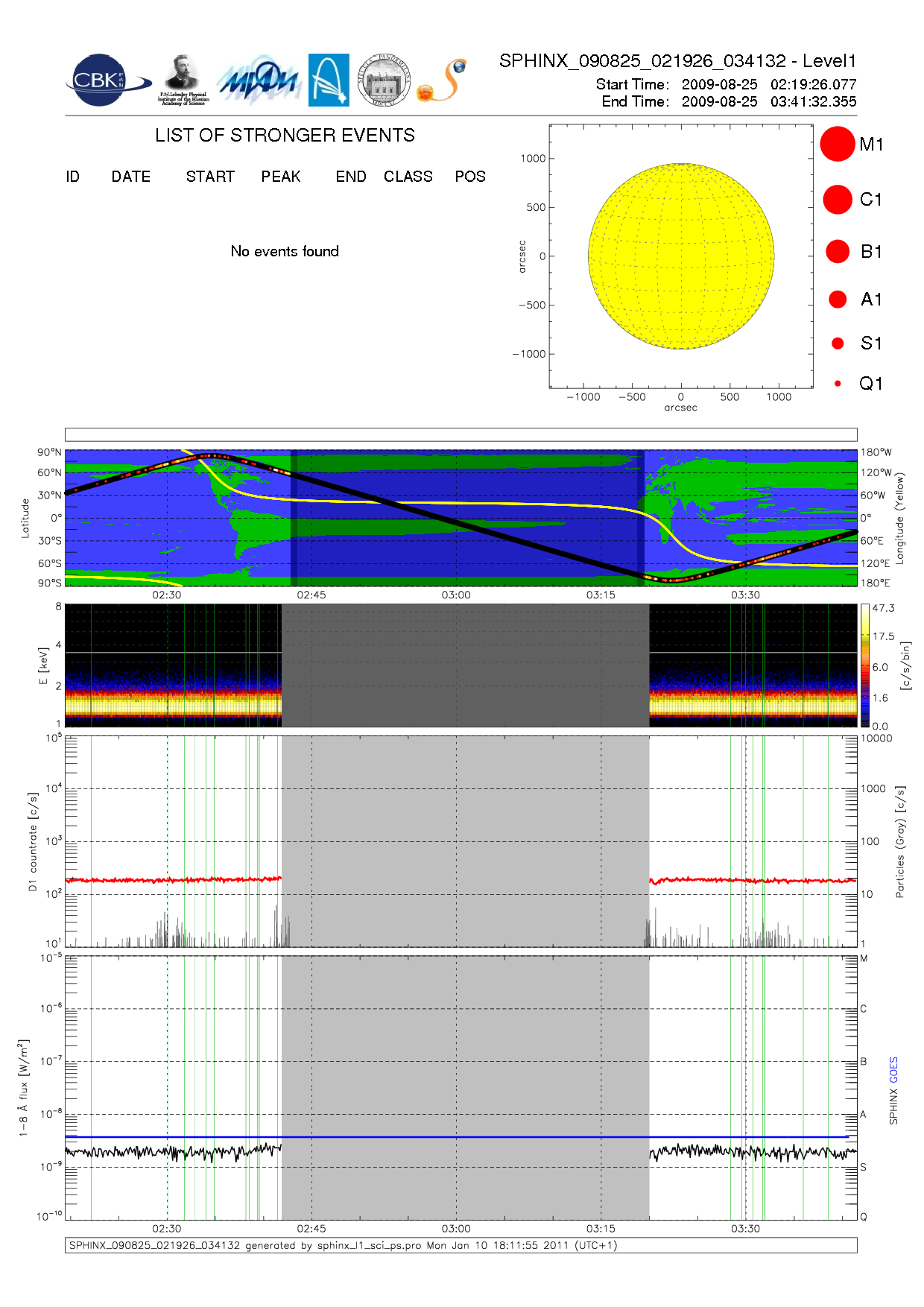The image size is (924, 1307).
Task: Click the blue GOES axis label
Action: click(x=893, y=1069)
